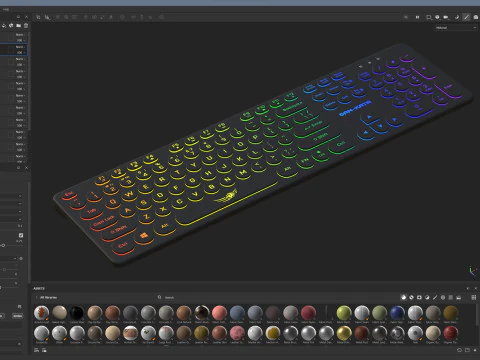Open the Material channel dropdown in viewport
The image size is (480, 360).
pos(456,28)
